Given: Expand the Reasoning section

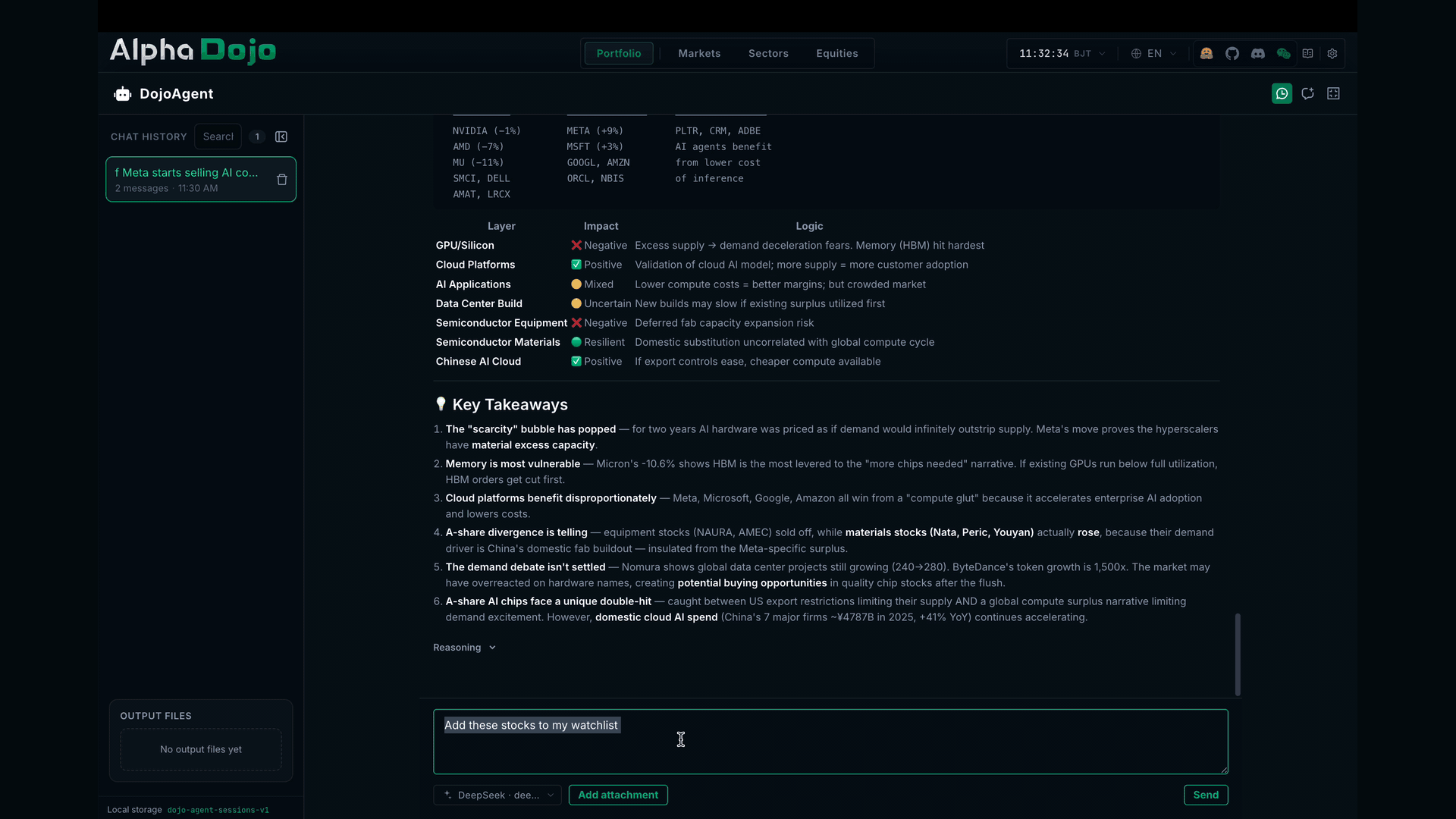Looking at the screenshot, I should coord(464,648).
